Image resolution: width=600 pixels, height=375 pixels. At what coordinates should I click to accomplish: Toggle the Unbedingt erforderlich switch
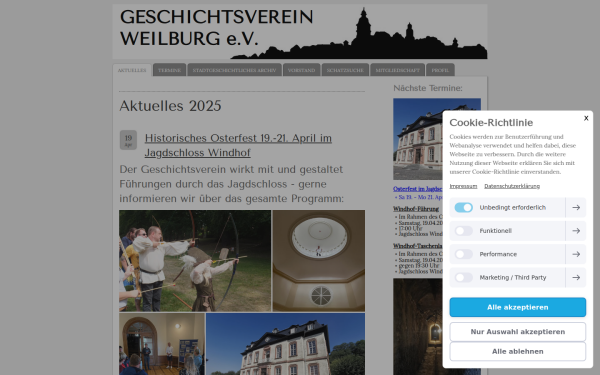pyautogui.click(x=463, y=207)
